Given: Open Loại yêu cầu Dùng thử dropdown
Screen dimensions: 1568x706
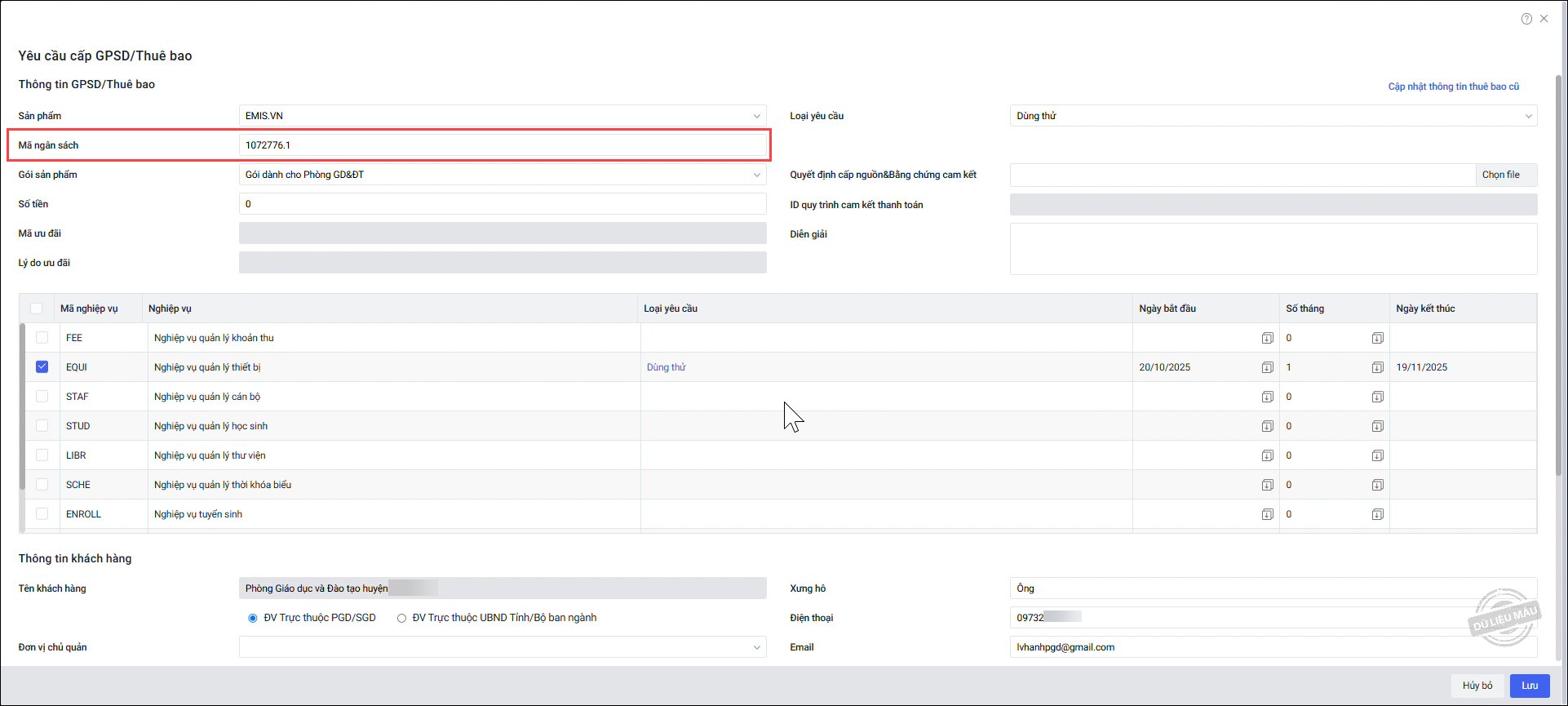Looking at the screenshot, I should (x=1528, y=116).
